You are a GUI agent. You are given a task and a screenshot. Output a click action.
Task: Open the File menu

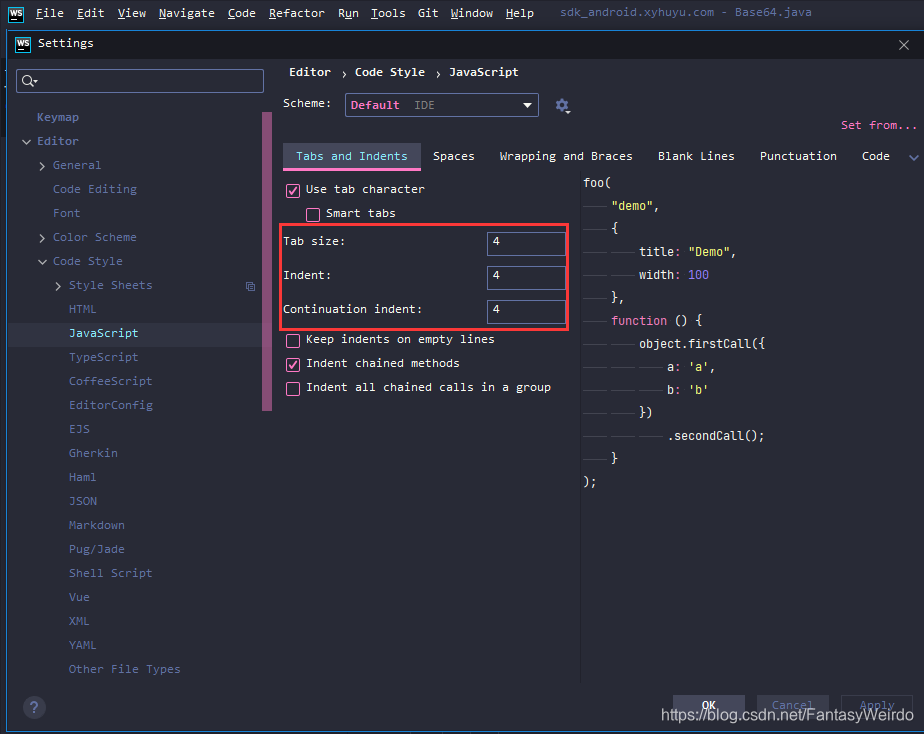click(x=50, y=13)
